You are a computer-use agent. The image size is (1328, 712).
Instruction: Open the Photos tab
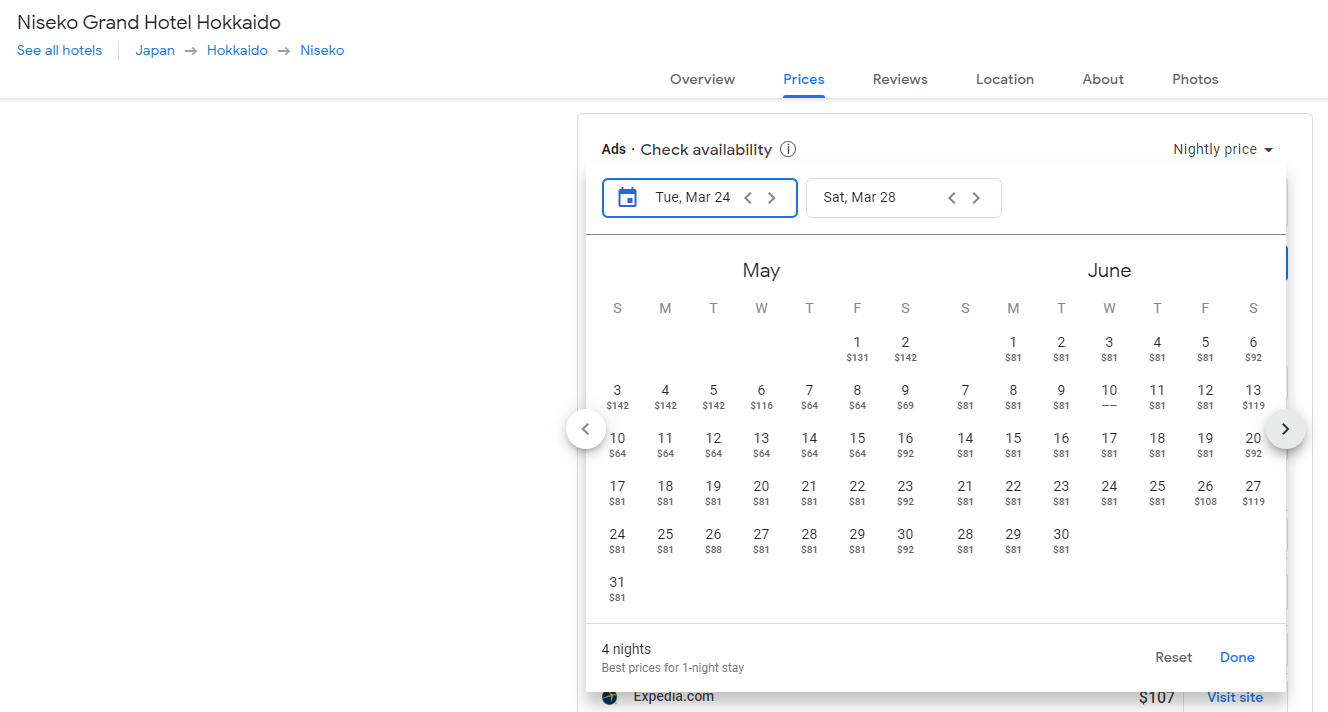pos(1195,80)
